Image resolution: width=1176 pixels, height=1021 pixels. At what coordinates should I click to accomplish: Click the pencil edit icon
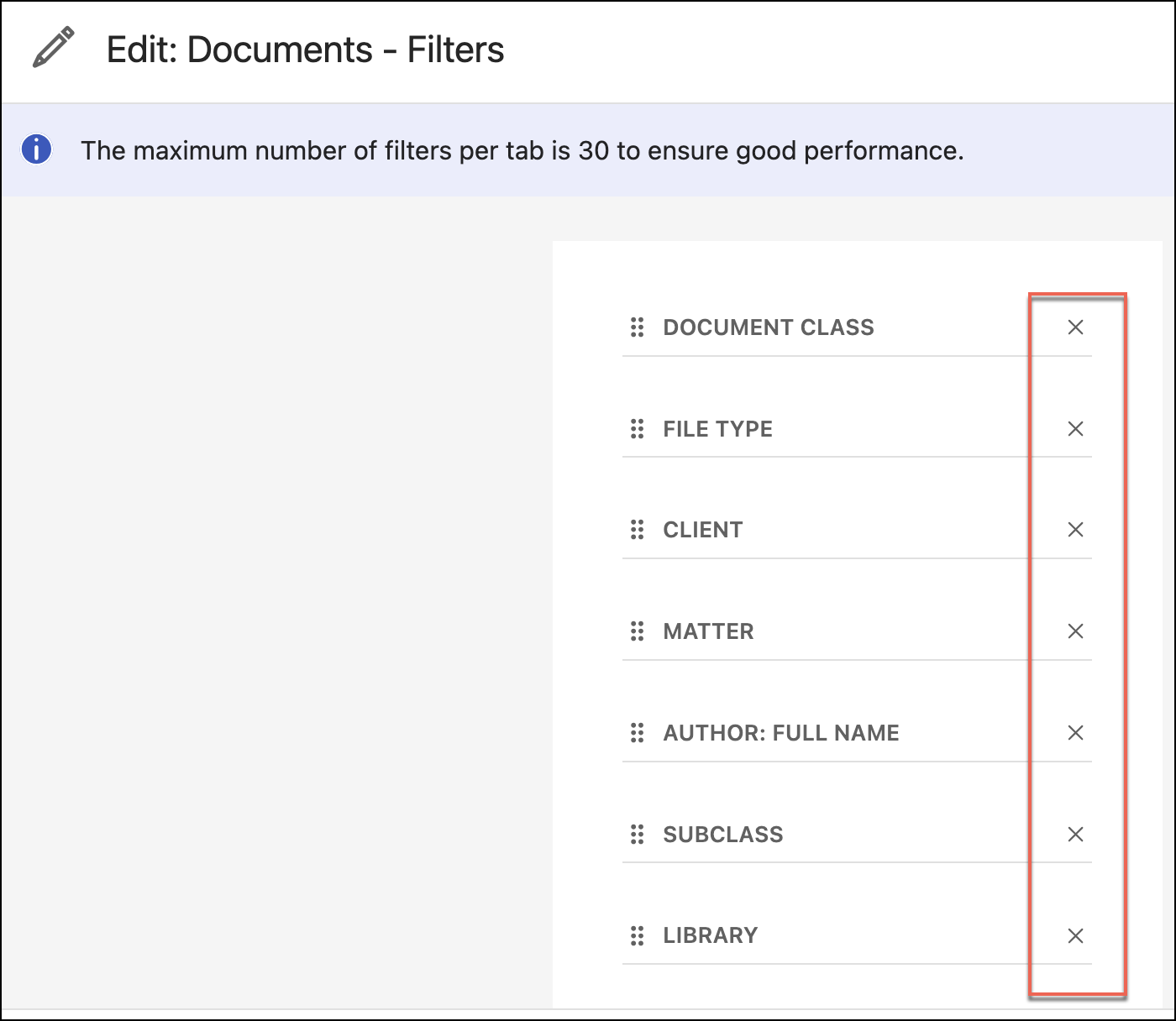pyautogui.click(x=52, y=49)
